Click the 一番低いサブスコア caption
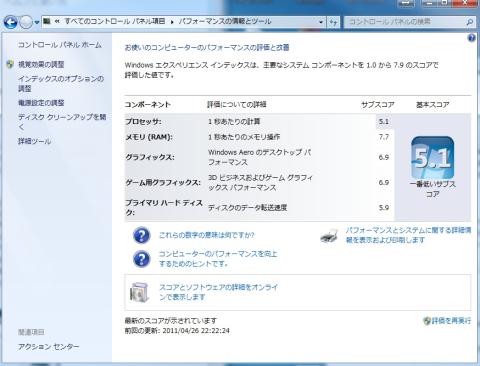The width and height of the screenshot is (480, 366). click(433, 189)
